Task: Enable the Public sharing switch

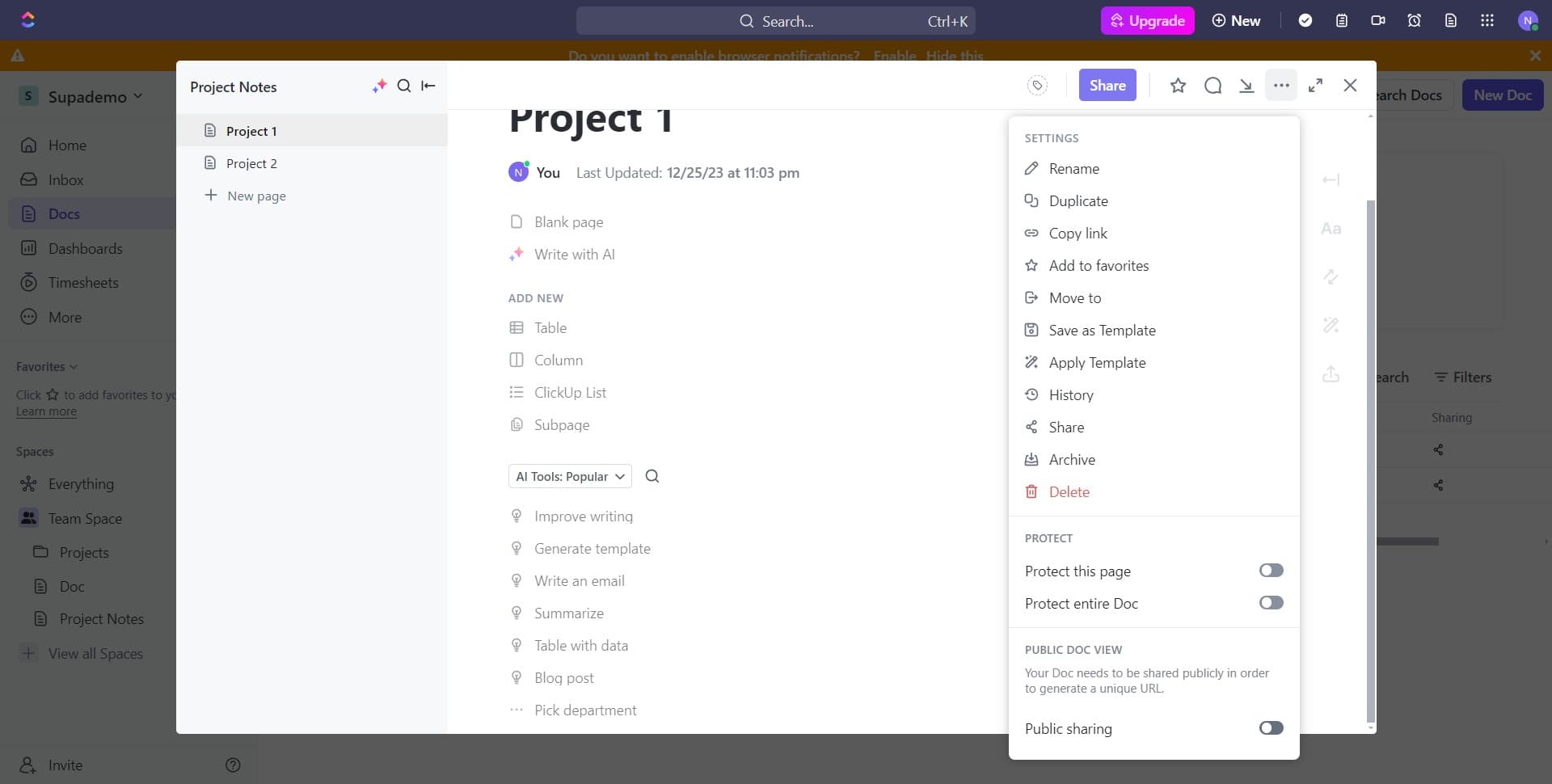Action: (1271, 728)
